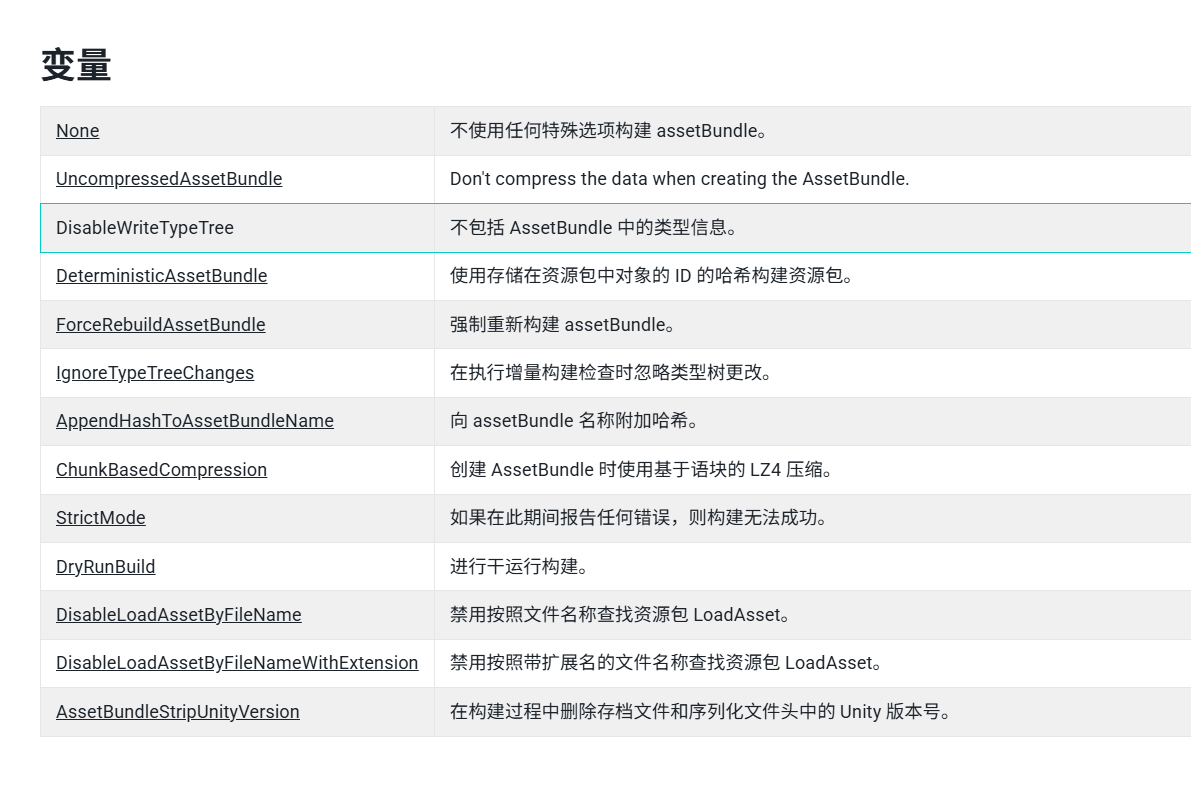Click the DisableLoadAssetByFileName link
The image size is (1191, 786).
tap(178, 614)
